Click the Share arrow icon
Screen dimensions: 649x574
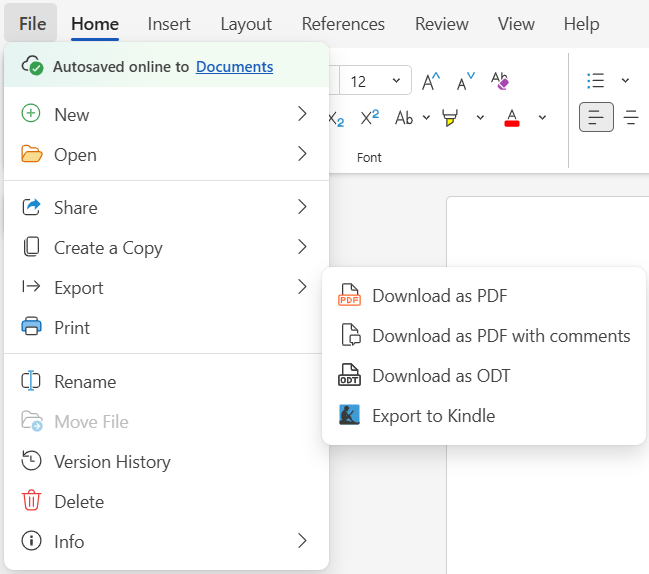[31, 207]
